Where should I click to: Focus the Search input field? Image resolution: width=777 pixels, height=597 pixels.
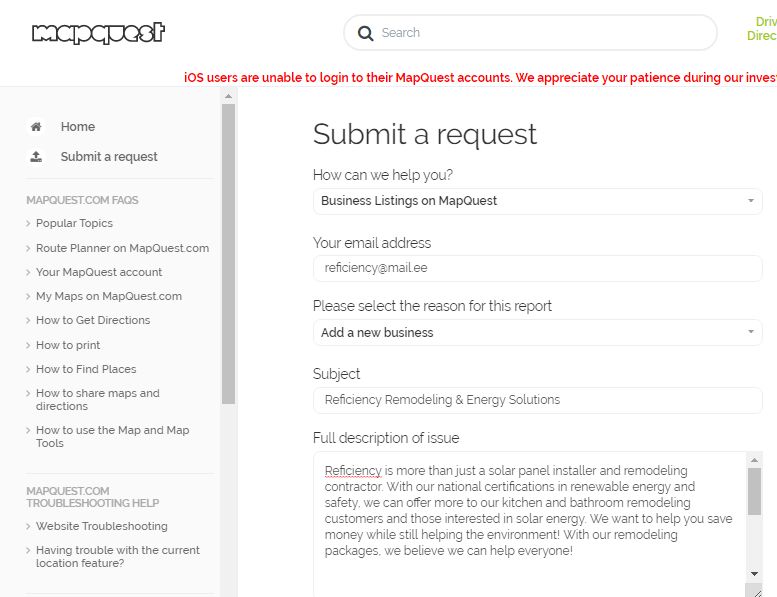pos(530,33)
